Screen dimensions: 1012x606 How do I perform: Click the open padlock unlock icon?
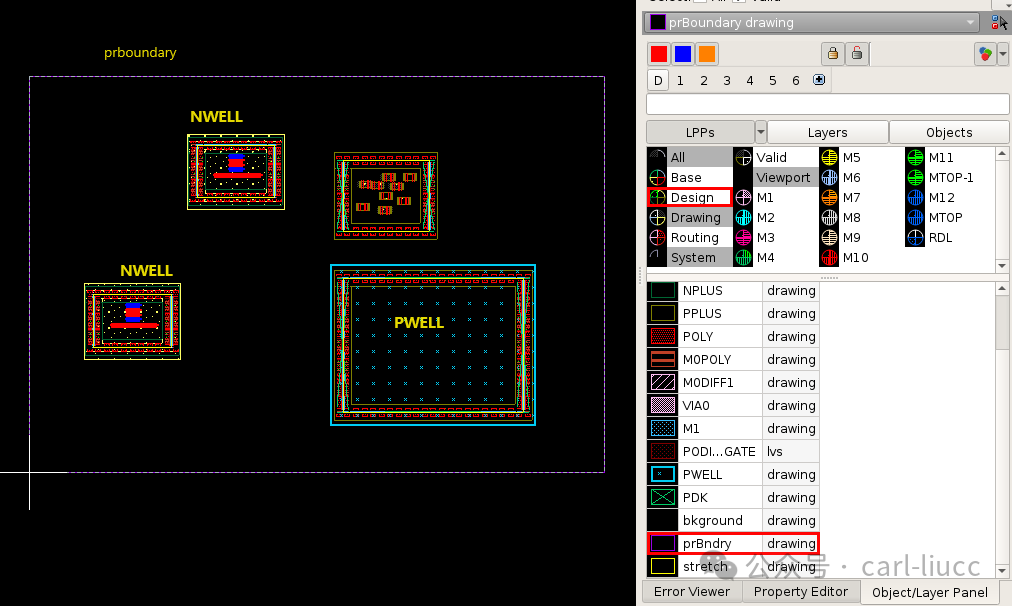(x=856, y=54)
